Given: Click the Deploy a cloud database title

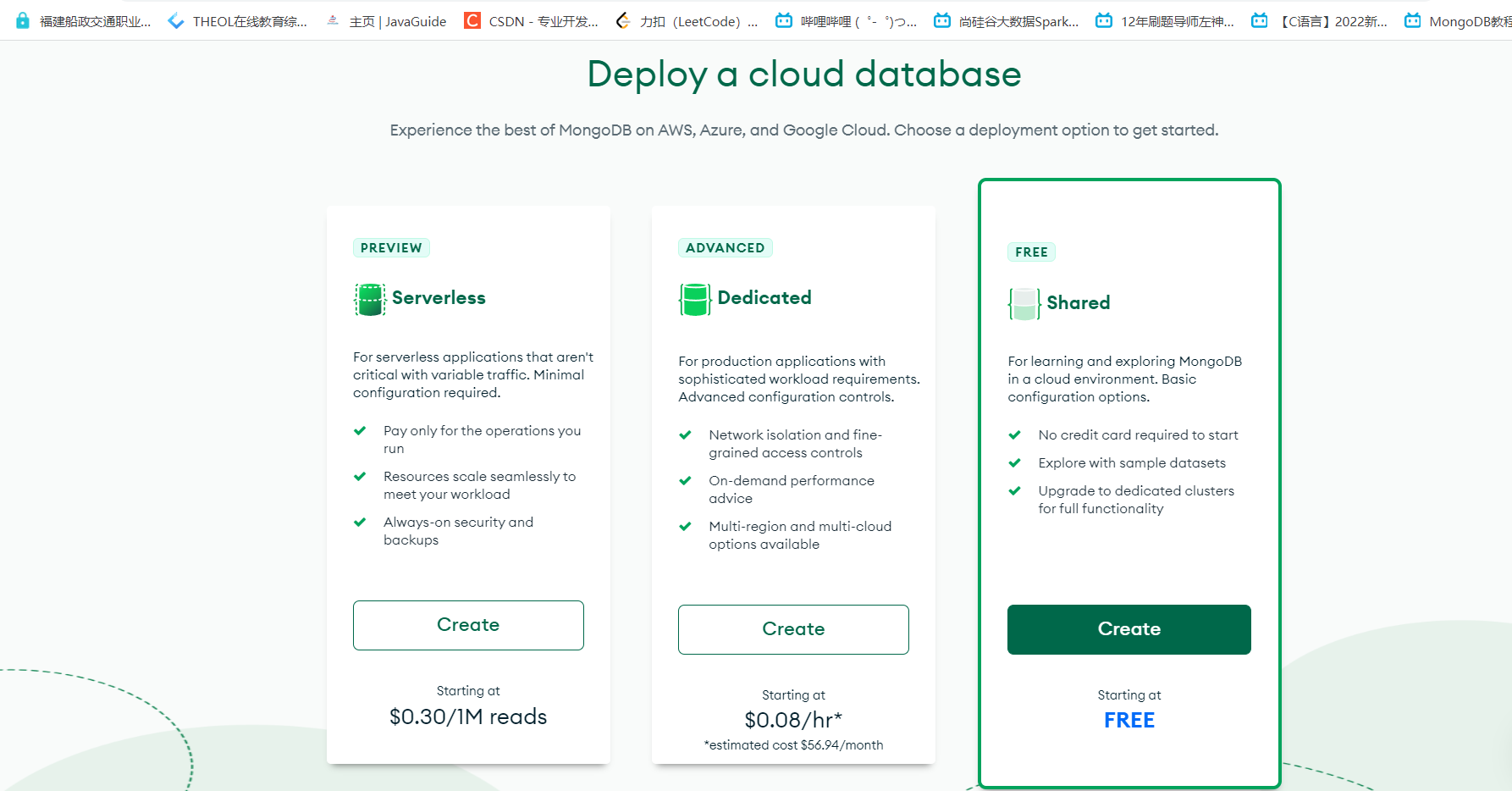Looking at the screenshot, I should [804, 75].
